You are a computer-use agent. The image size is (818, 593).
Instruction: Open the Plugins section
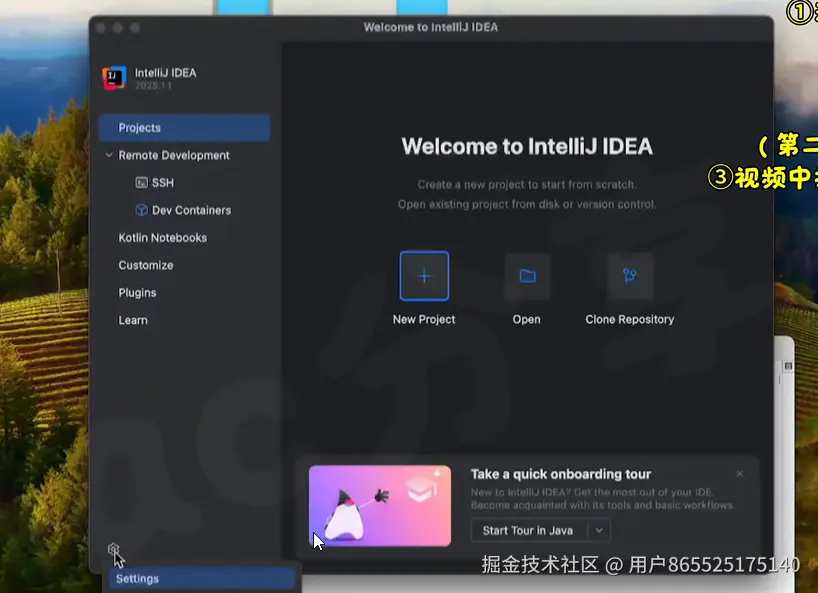click(137, 293)
